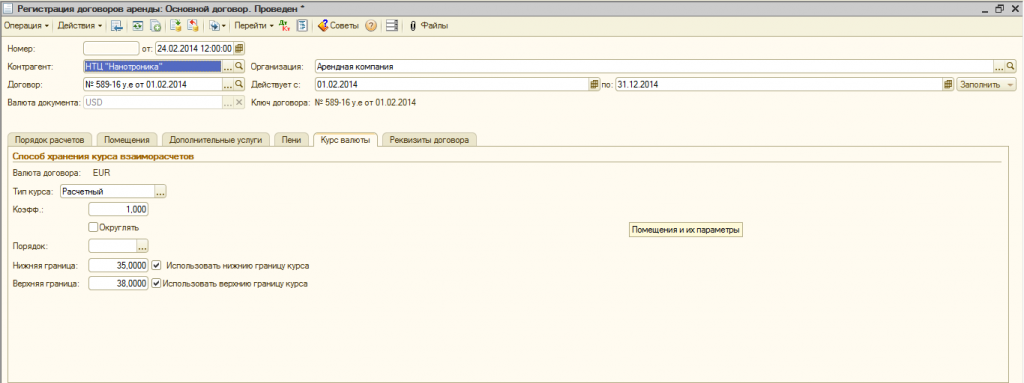
Task: Click the Верхняя граница field 38,0000
Action: 118,284
